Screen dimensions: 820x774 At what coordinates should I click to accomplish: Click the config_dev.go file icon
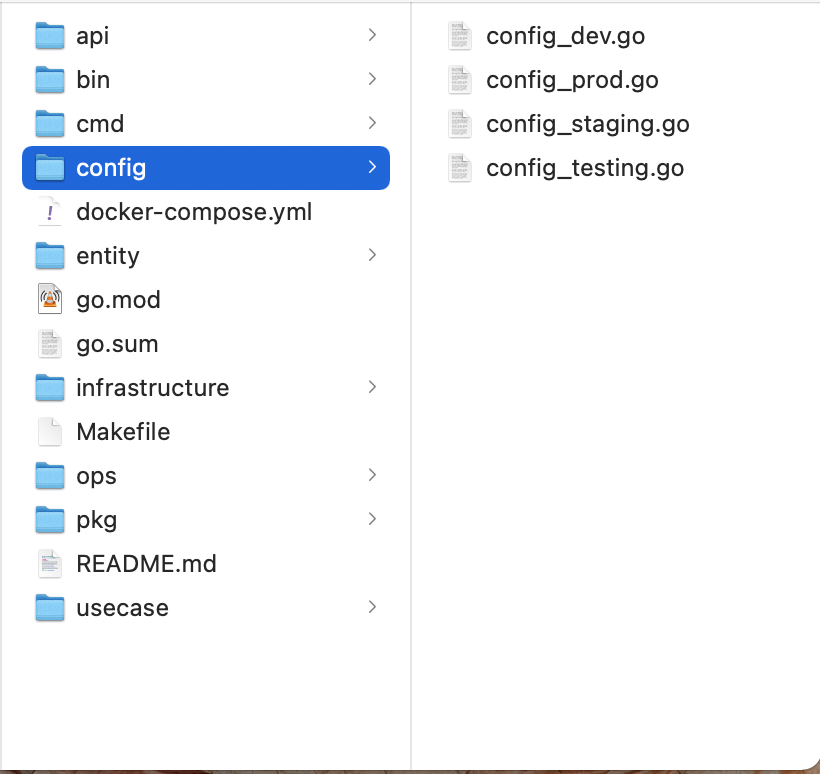460,36
